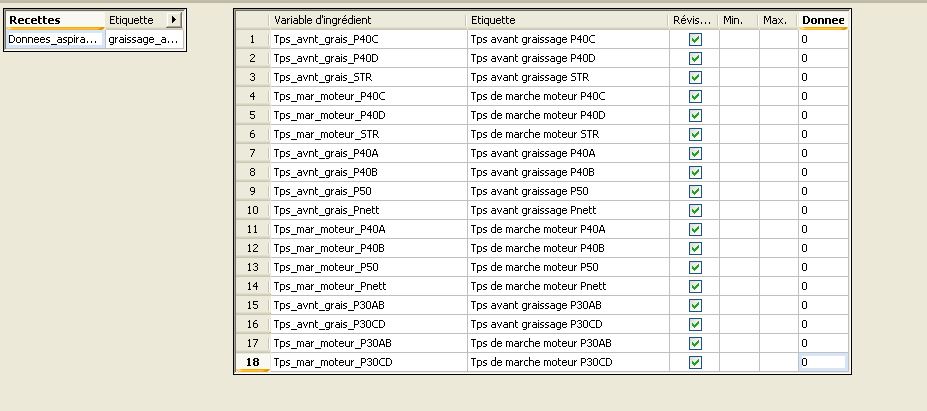Click Etiquette header in Recettes panel
The width and height of the screenshot is (927, 411).
(135, 20)
